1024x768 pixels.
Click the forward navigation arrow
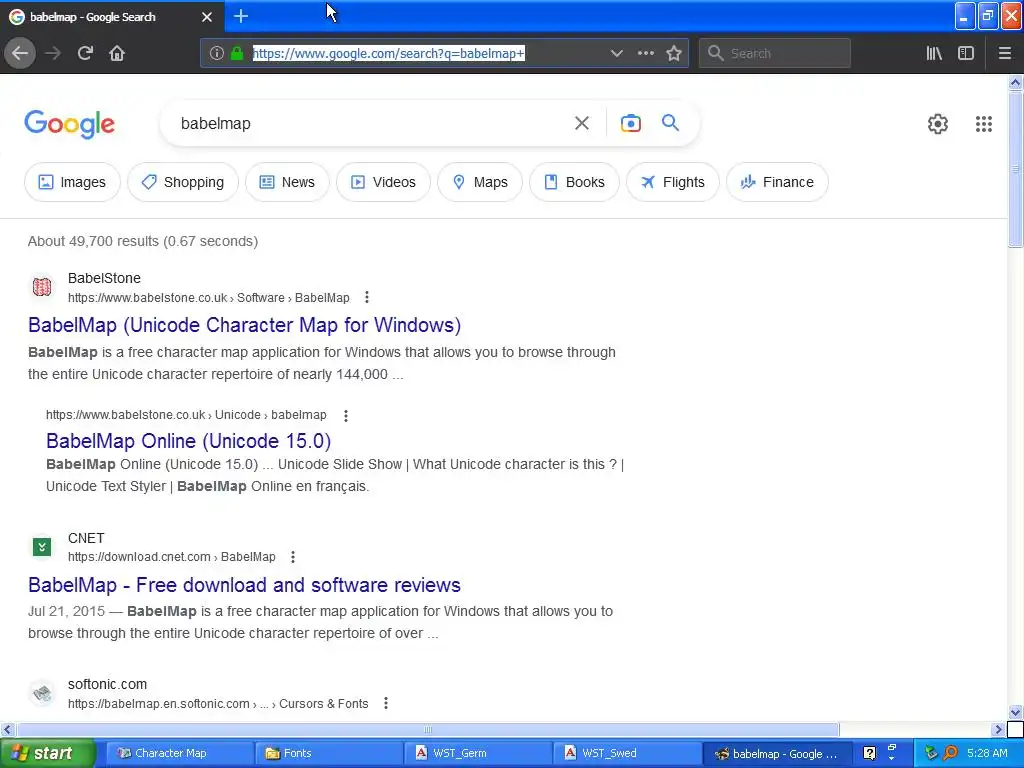tap(53, 53)
